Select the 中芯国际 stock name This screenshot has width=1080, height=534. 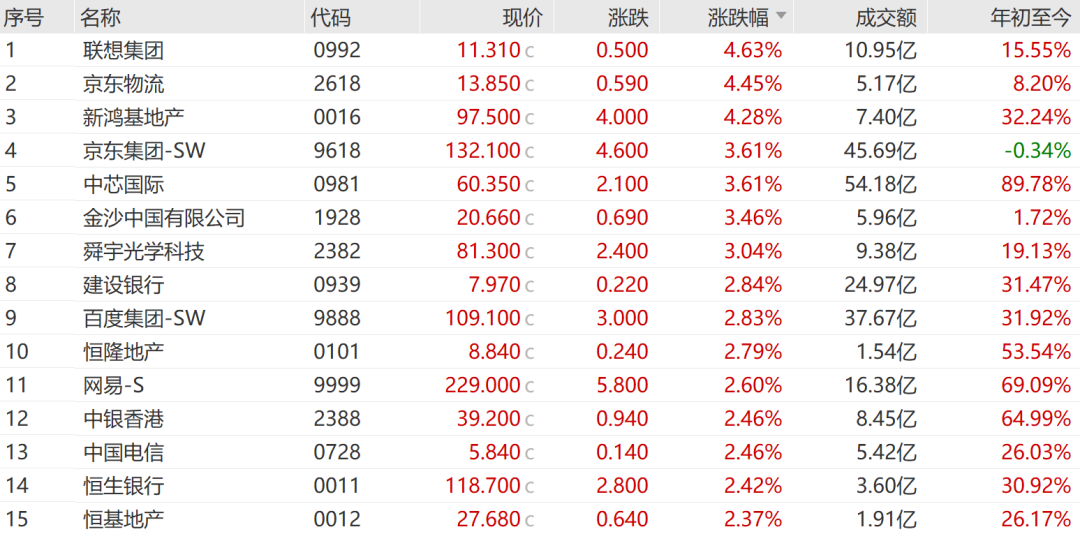(x=123, y=184)
